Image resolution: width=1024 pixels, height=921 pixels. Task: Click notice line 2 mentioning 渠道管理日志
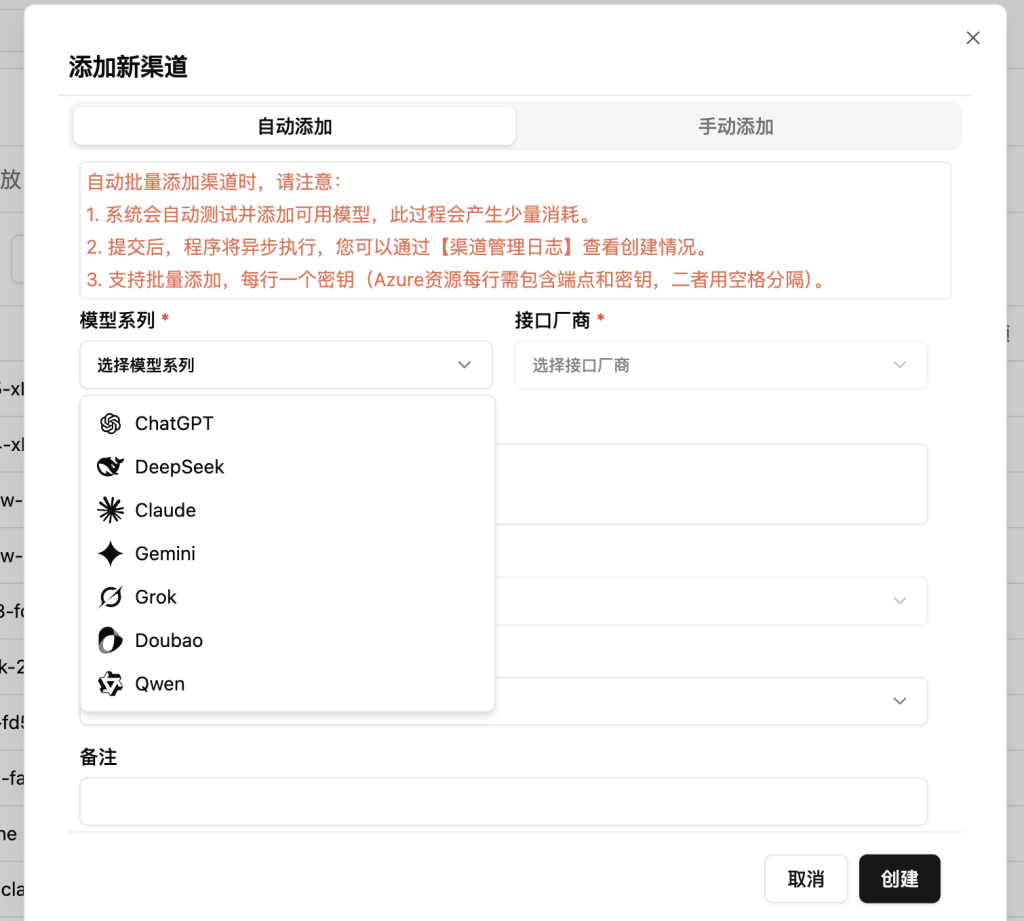[x=398, y=247]
